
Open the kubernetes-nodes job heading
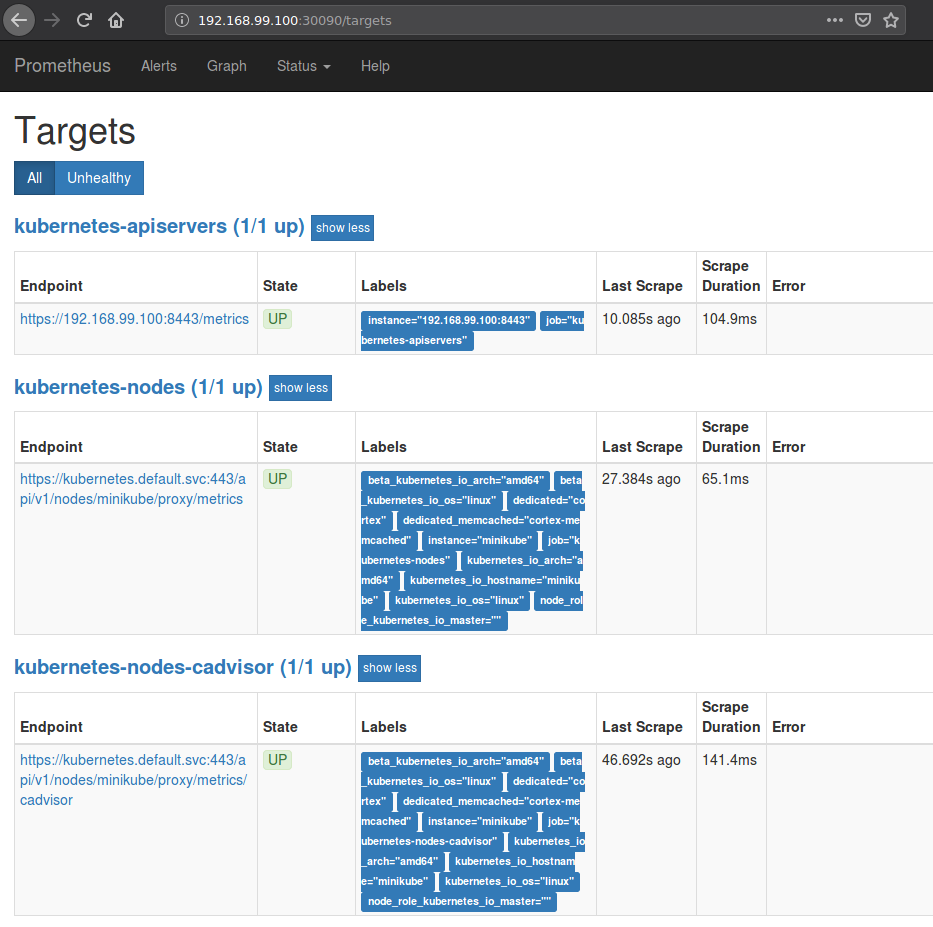tap(138, 387)
